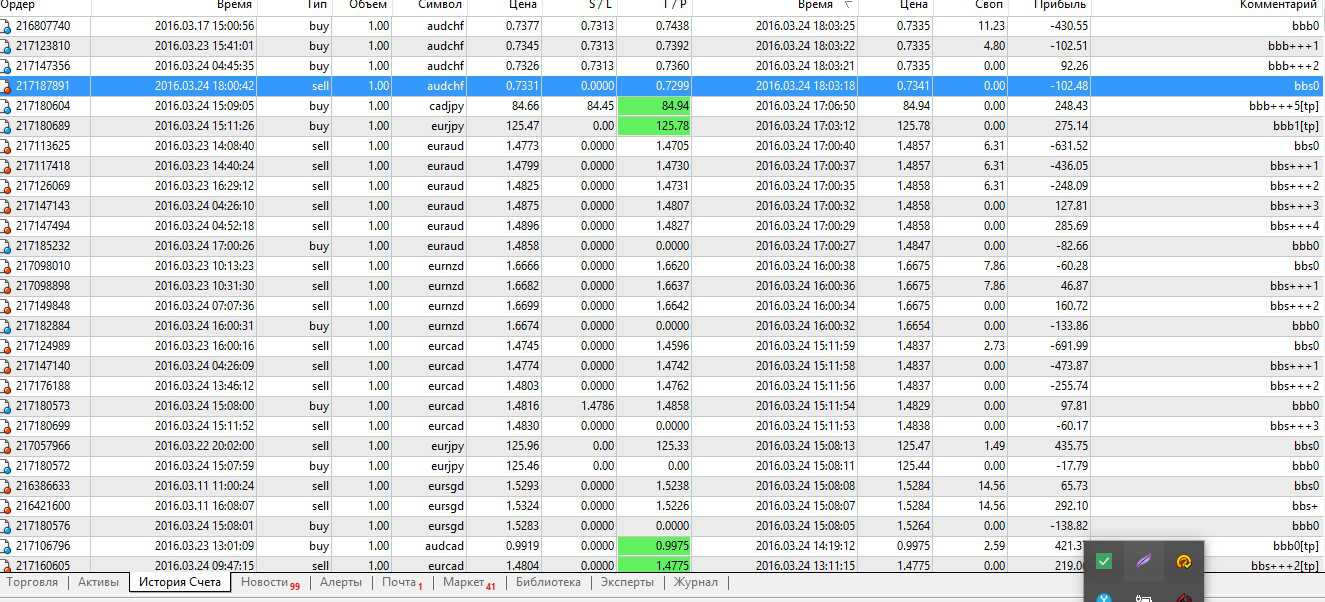The height and width of the screenshot is (602, 1325).
Task: Open the Новости tab
Action: 265,582
